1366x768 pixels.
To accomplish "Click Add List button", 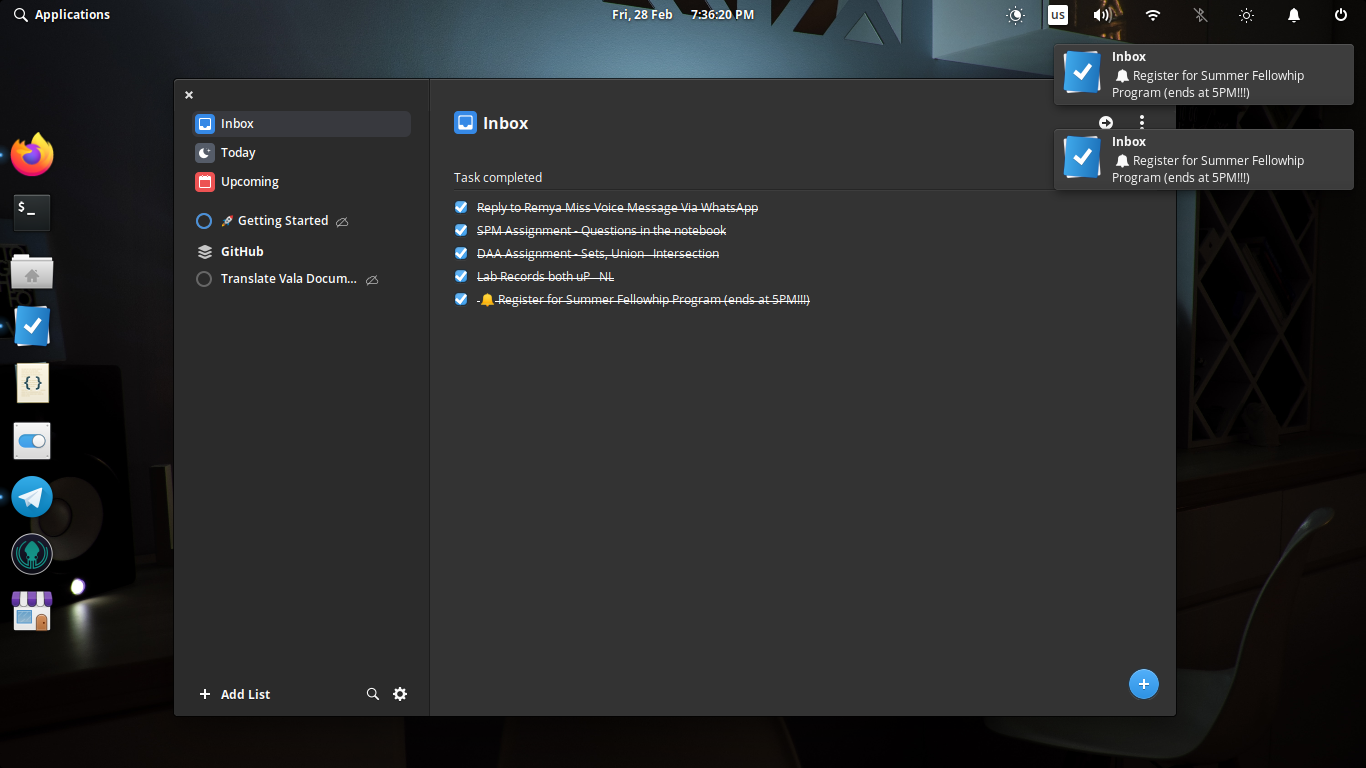I will click(234, 694).
